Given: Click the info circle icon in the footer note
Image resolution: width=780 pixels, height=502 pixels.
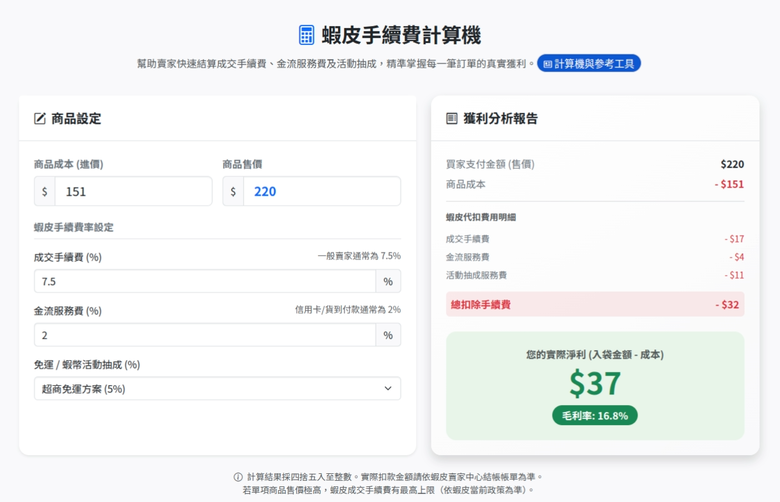Looking at the screenshot, I should (x=238, y=477).
